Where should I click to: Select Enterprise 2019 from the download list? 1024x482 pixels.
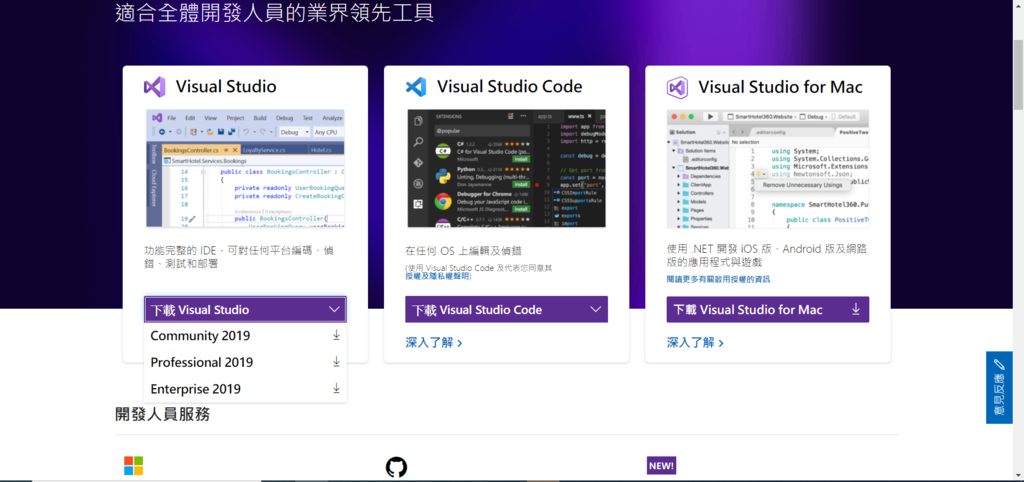tap(246, 389)
